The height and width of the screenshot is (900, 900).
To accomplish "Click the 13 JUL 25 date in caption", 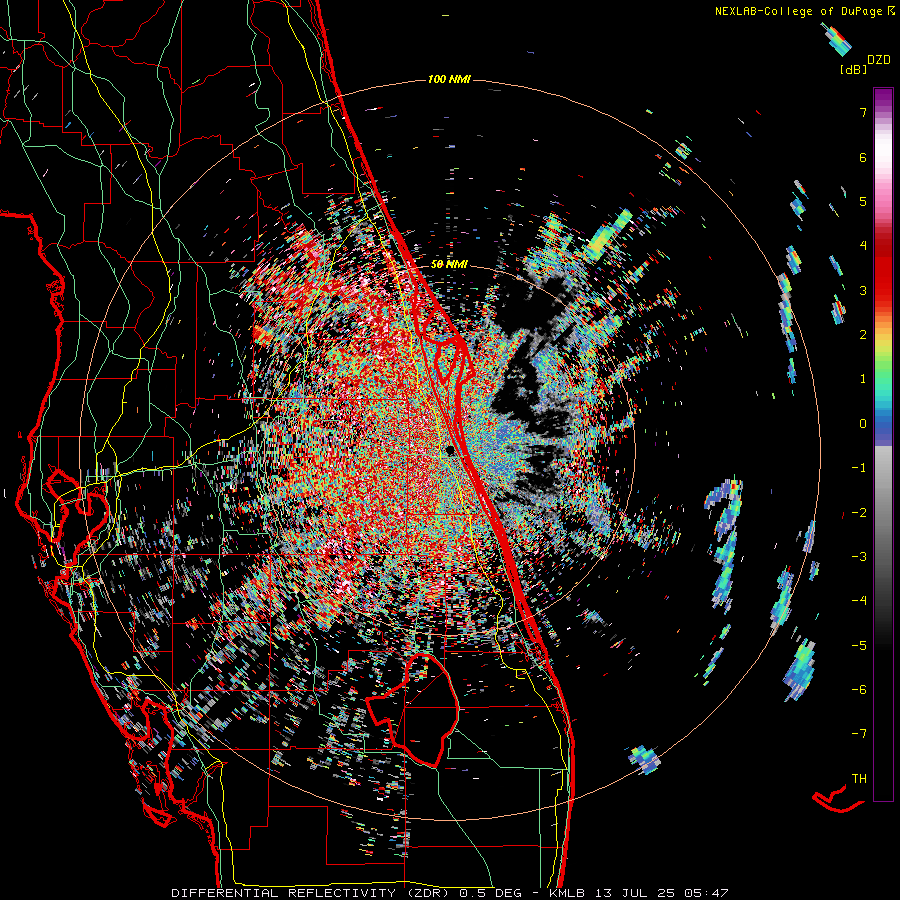I will click(635, 893).
